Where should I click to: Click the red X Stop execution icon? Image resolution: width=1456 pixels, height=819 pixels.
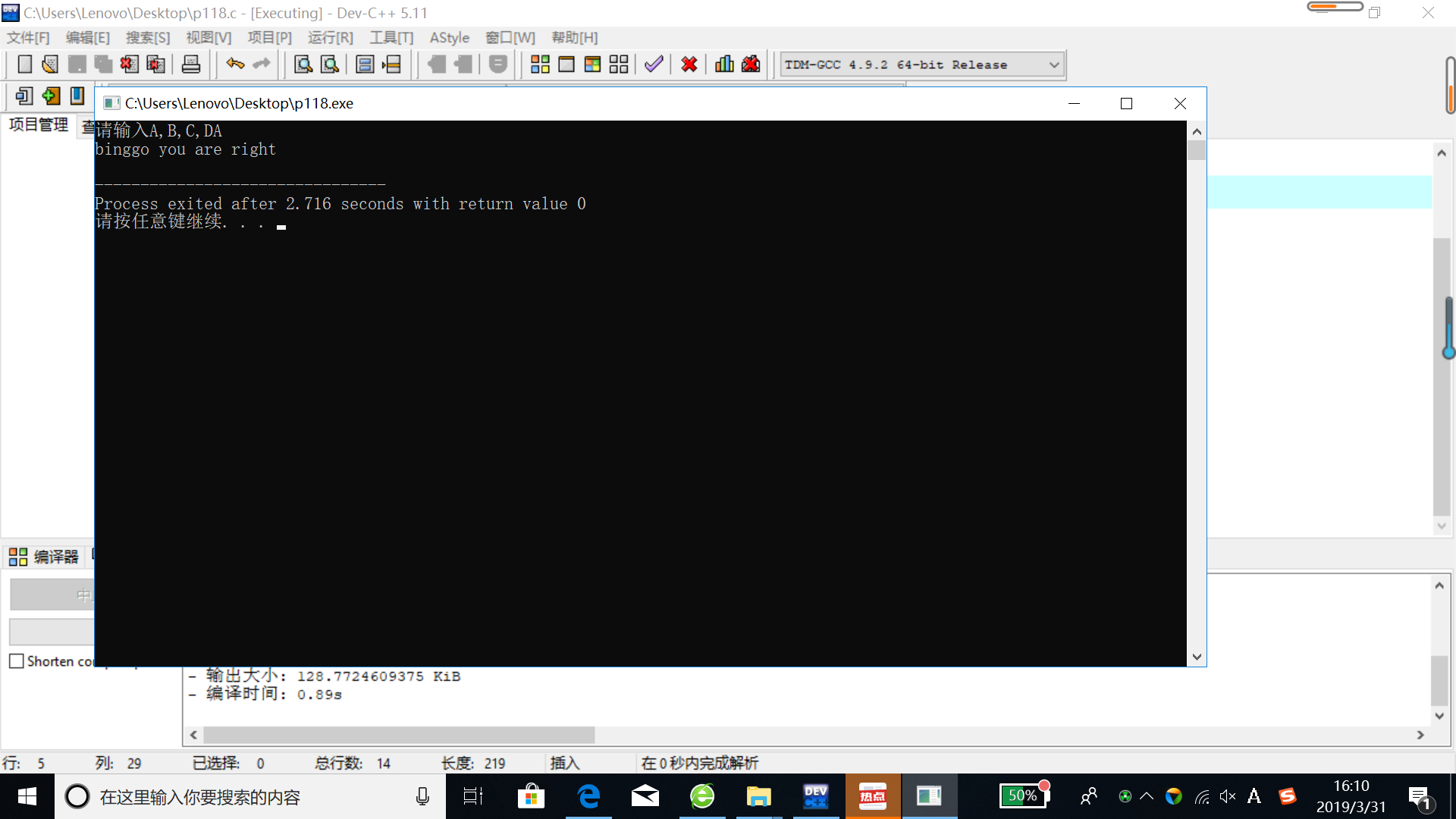(x=689, y=64)
